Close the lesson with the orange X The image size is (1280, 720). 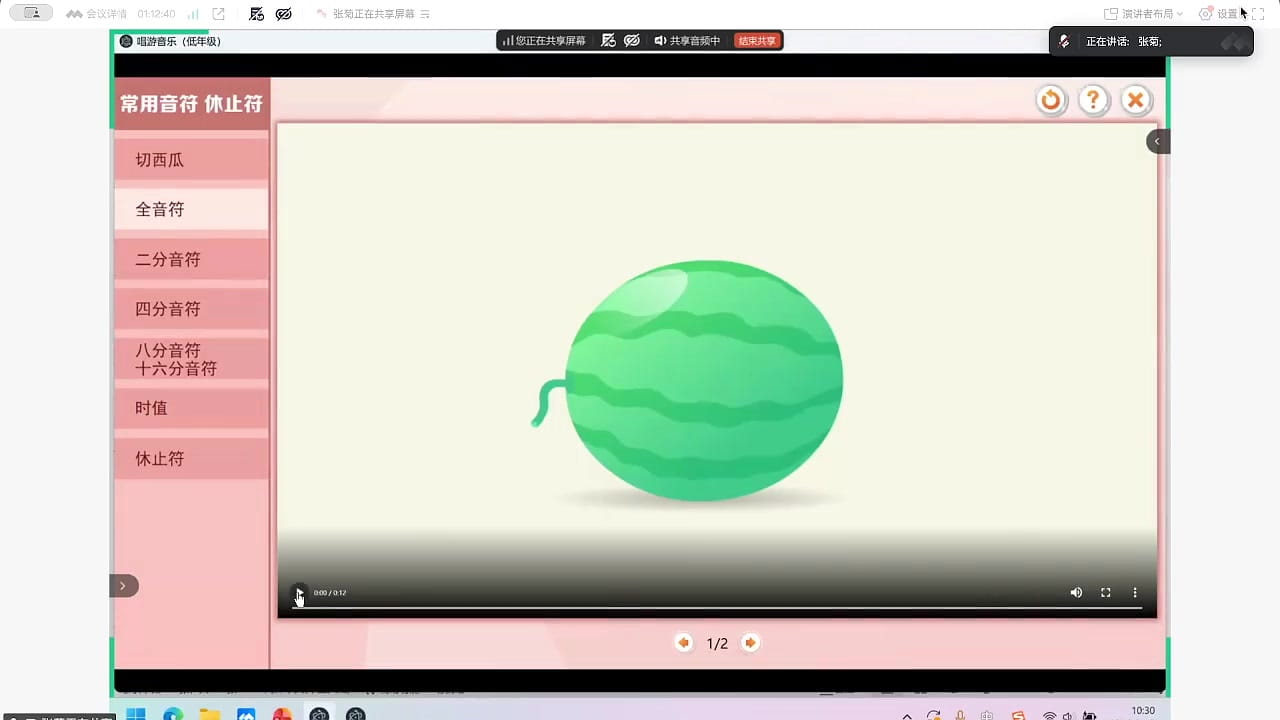tap(1135, 100)
